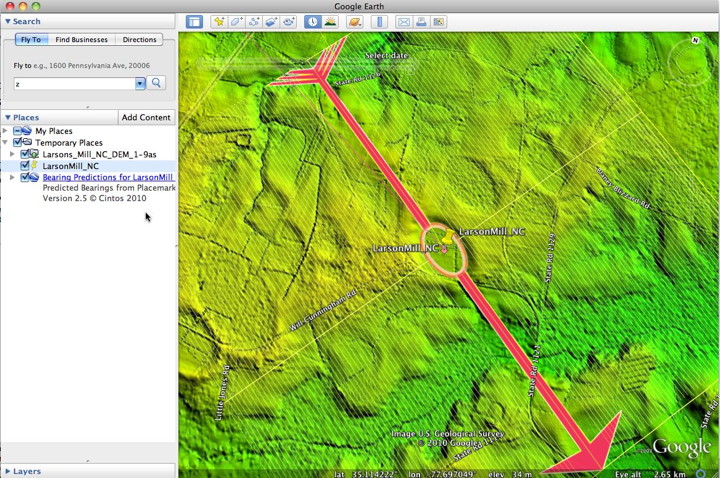The image size is (720, 478).
Task: Click the Add Placemark pushpin icon
Action: (219, 21)
